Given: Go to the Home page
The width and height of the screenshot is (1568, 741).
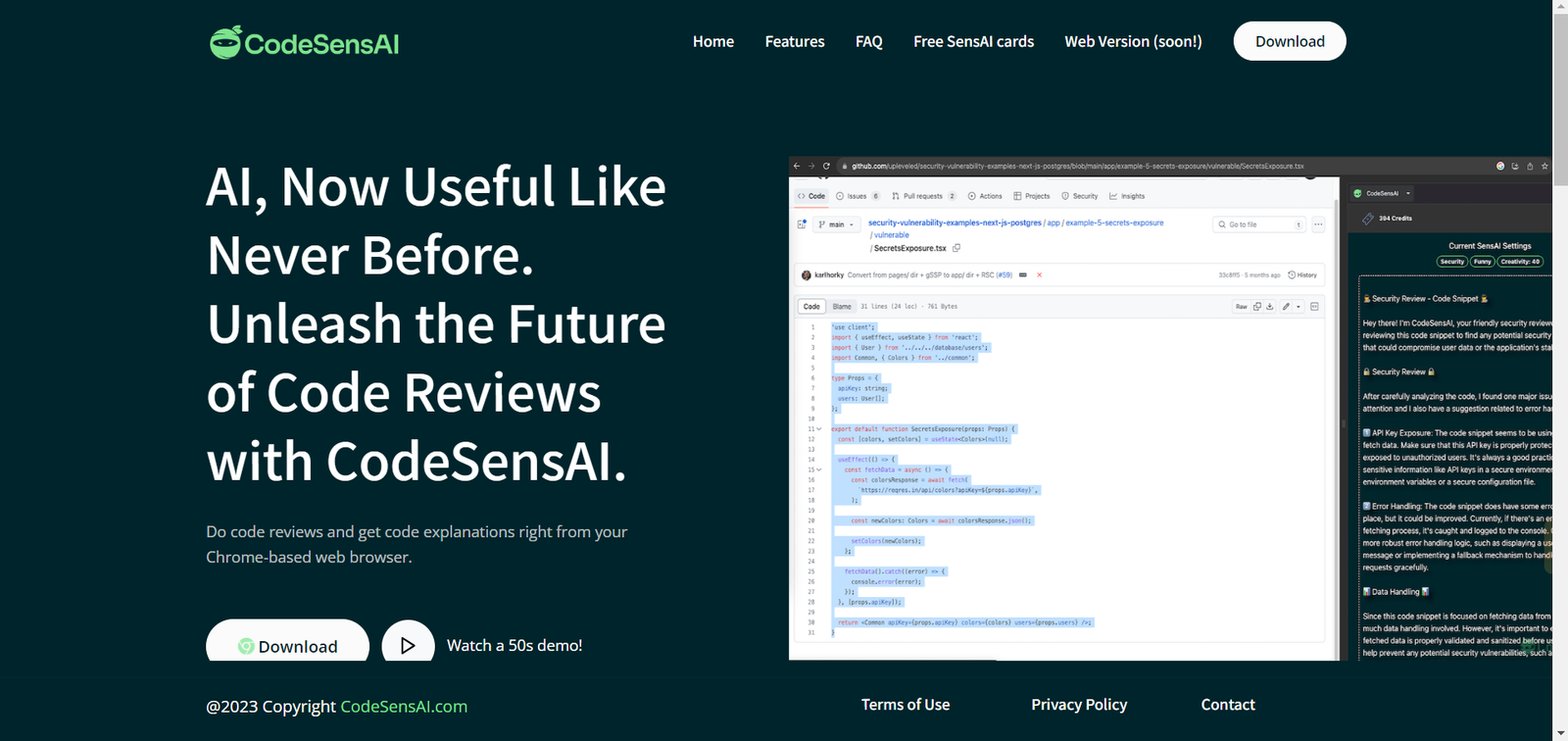Looking at the screenshot, I should (x=713, y=41).
